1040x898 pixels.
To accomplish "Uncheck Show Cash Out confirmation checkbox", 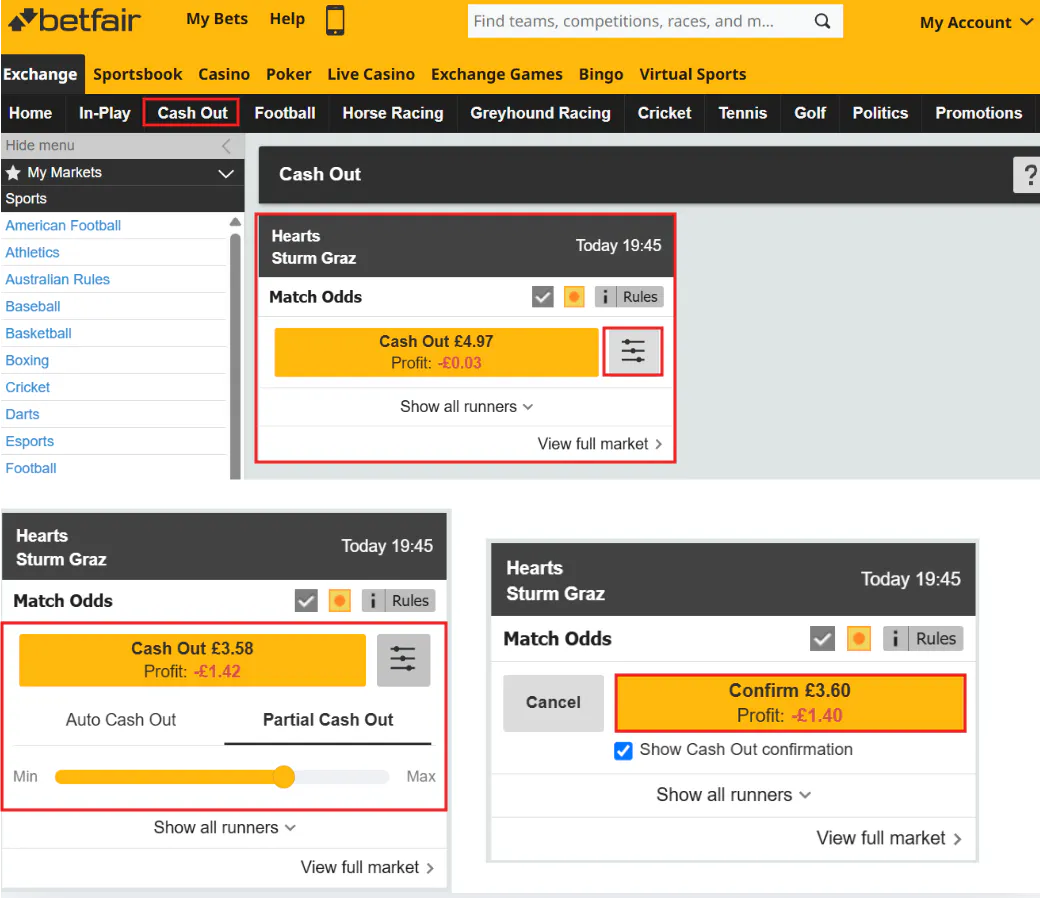I will 623,750.
